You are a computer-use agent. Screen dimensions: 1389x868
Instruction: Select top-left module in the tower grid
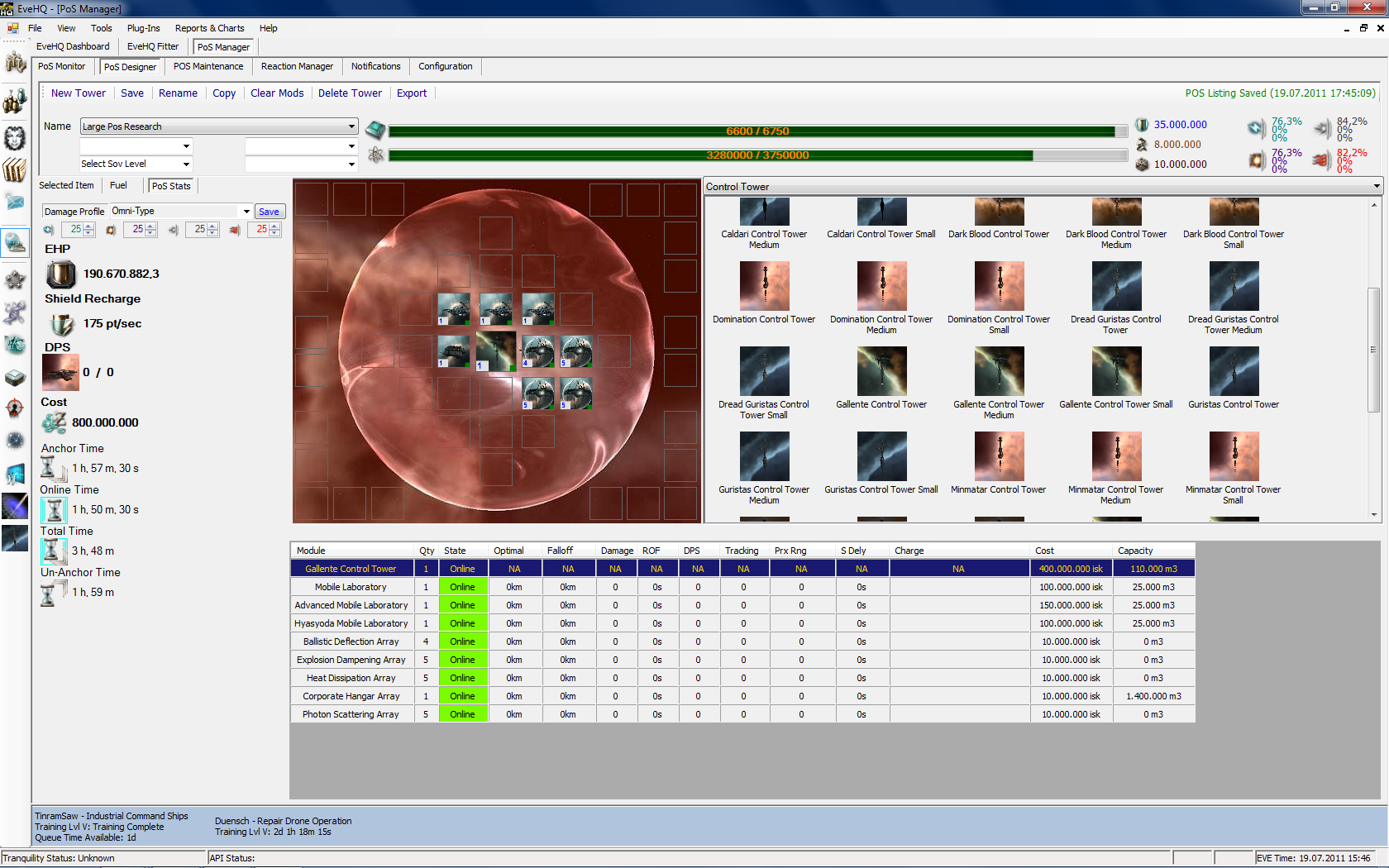pos(453,308)
